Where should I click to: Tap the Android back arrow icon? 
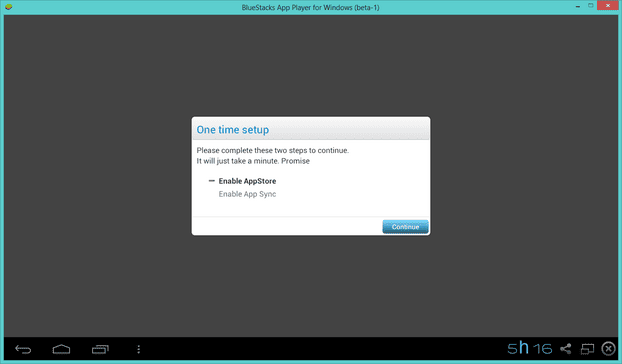click(23, 349)
